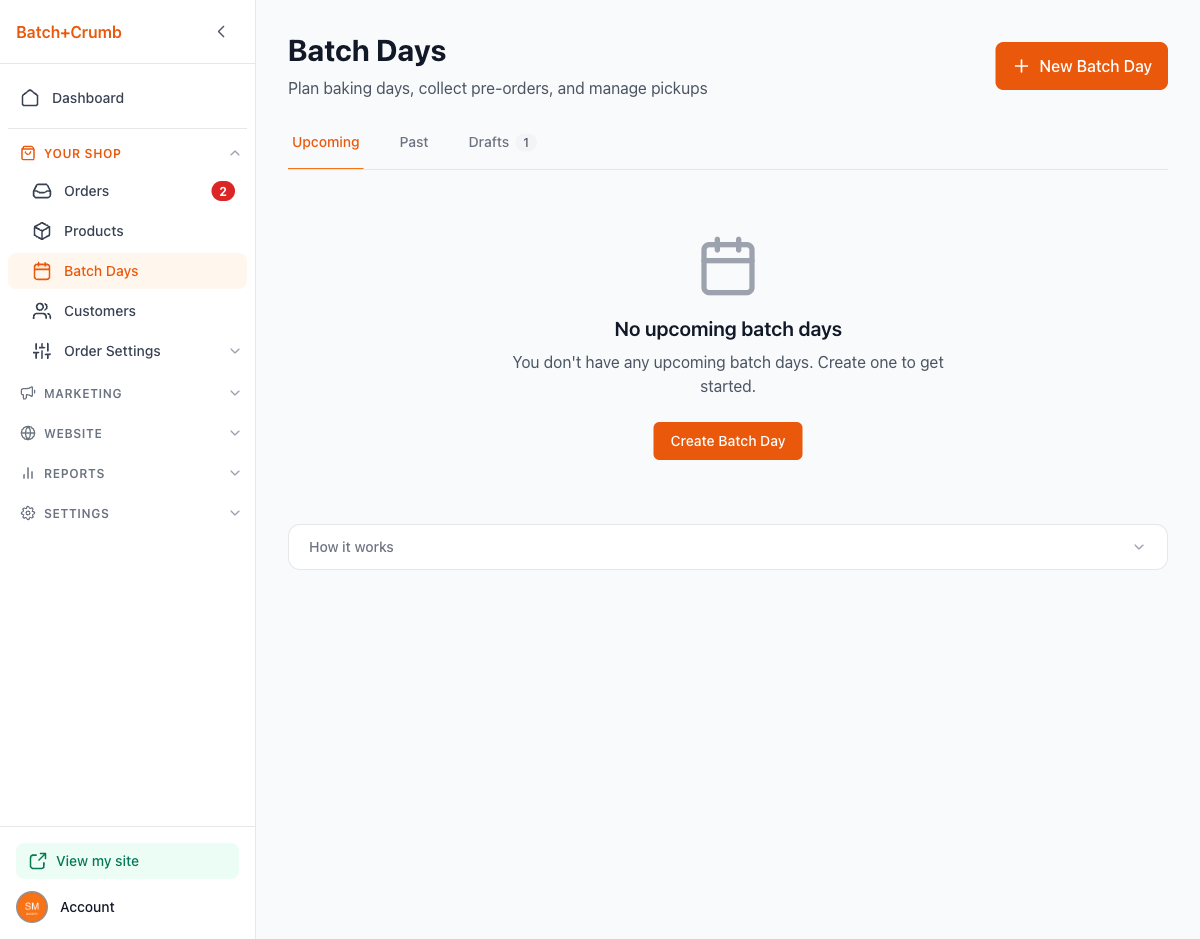Collapse the Your Shop section chevron
This screenshot has width=1200, height=939.
(x=235, y=153)
